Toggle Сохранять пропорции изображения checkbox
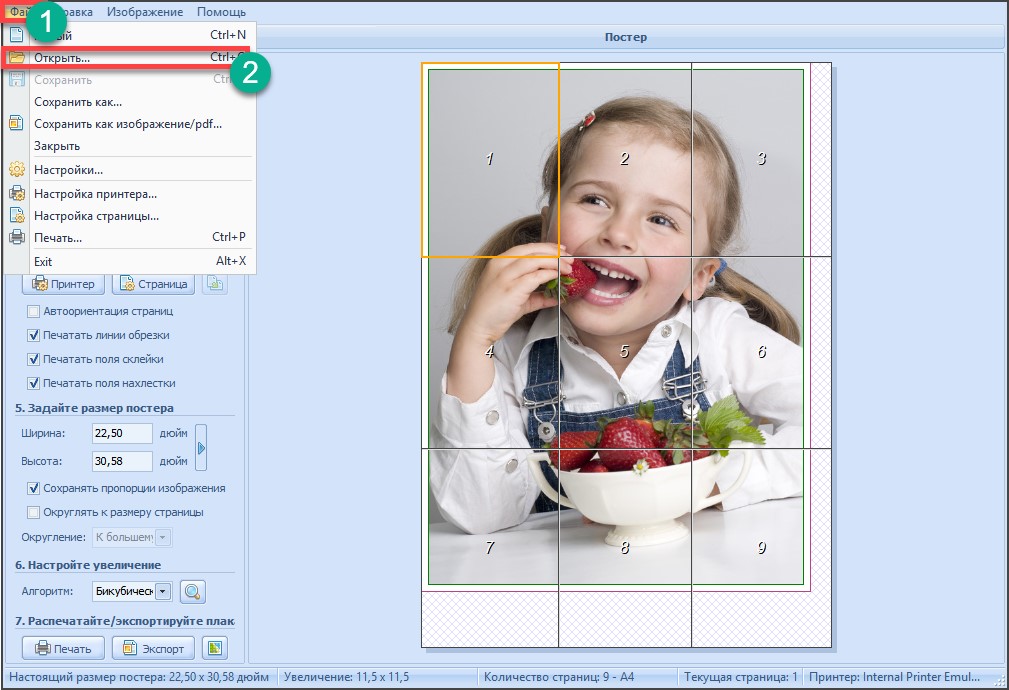Screen dimensions: 1009x690 pyautogui.click(x=34, y=488)
